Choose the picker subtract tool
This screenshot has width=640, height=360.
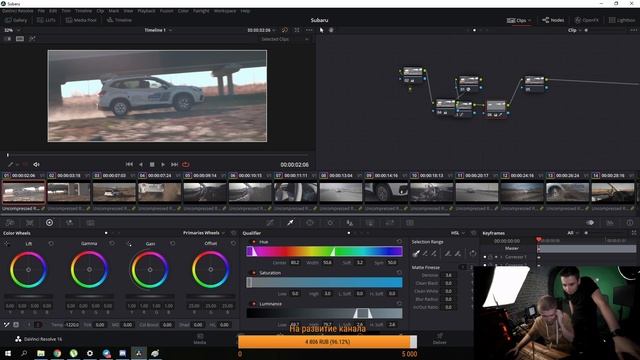click(425, 253)
